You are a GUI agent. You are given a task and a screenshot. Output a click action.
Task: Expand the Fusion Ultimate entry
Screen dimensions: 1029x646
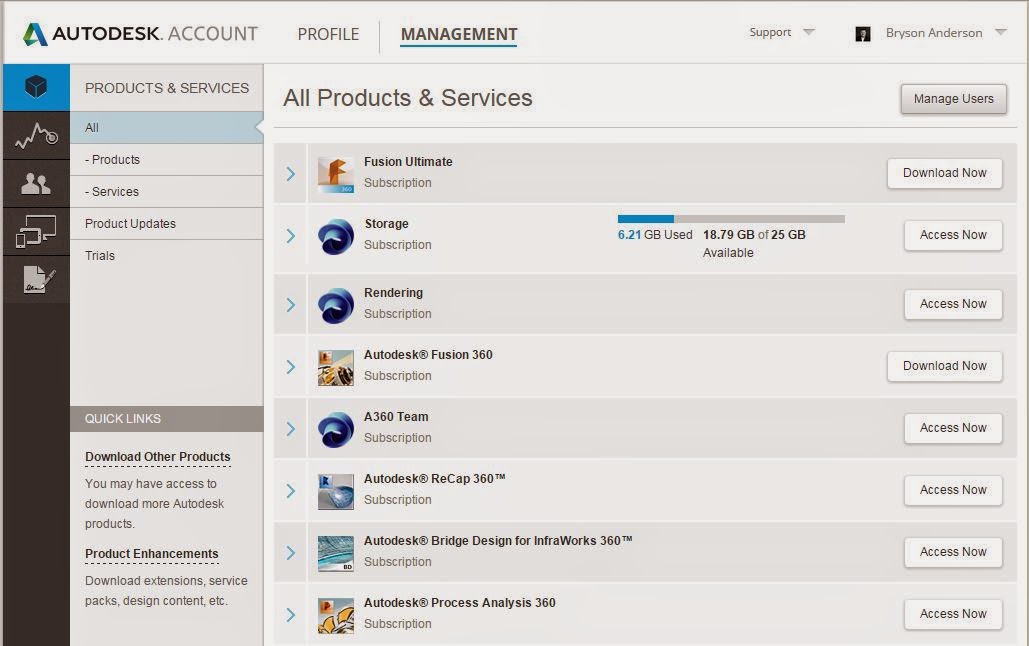point(290,172)
